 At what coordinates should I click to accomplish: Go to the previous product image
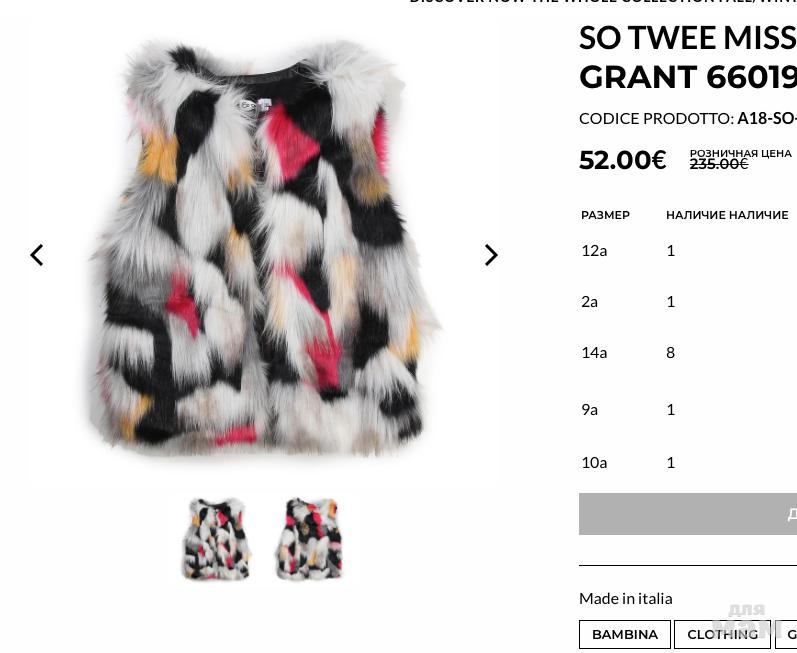click(x=37, y=255)
